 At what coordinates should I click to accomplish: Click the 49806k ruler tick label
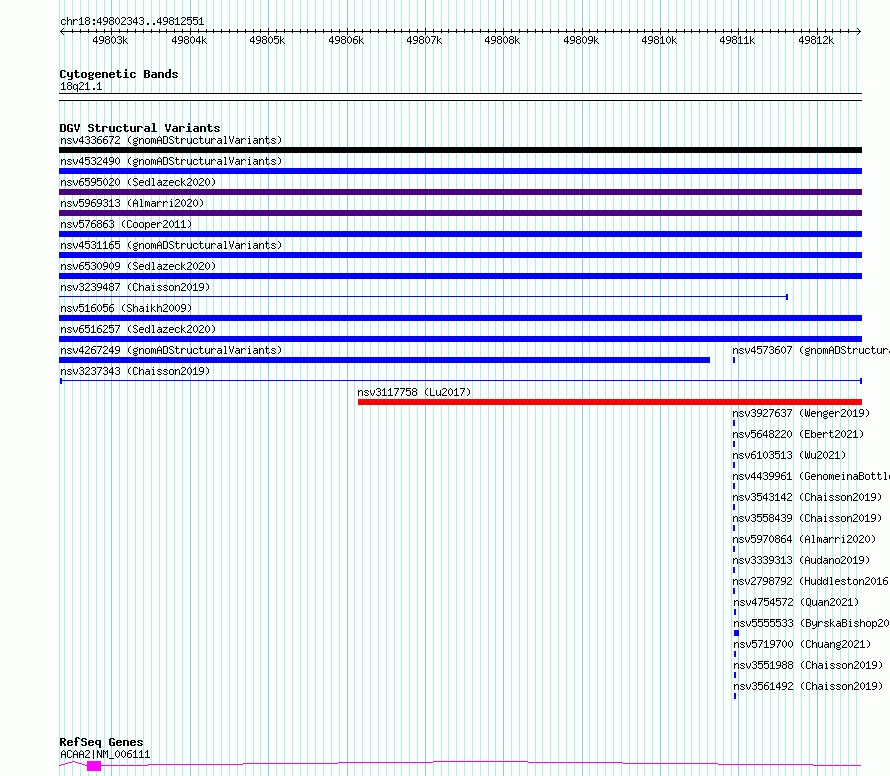coord(346,40)
